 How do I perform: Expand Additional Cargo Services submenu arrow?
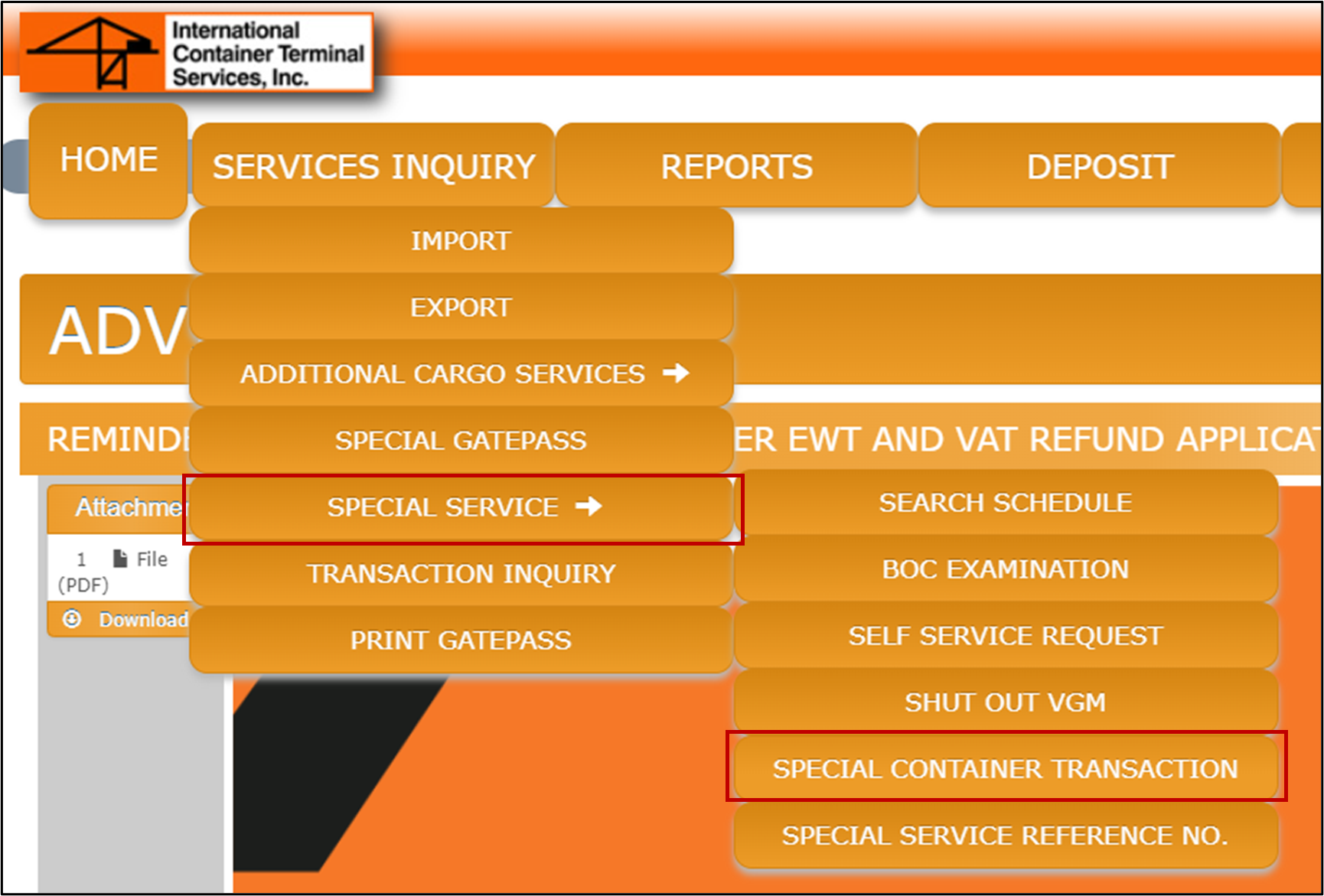pyautogui.click(x=676, y=373)
